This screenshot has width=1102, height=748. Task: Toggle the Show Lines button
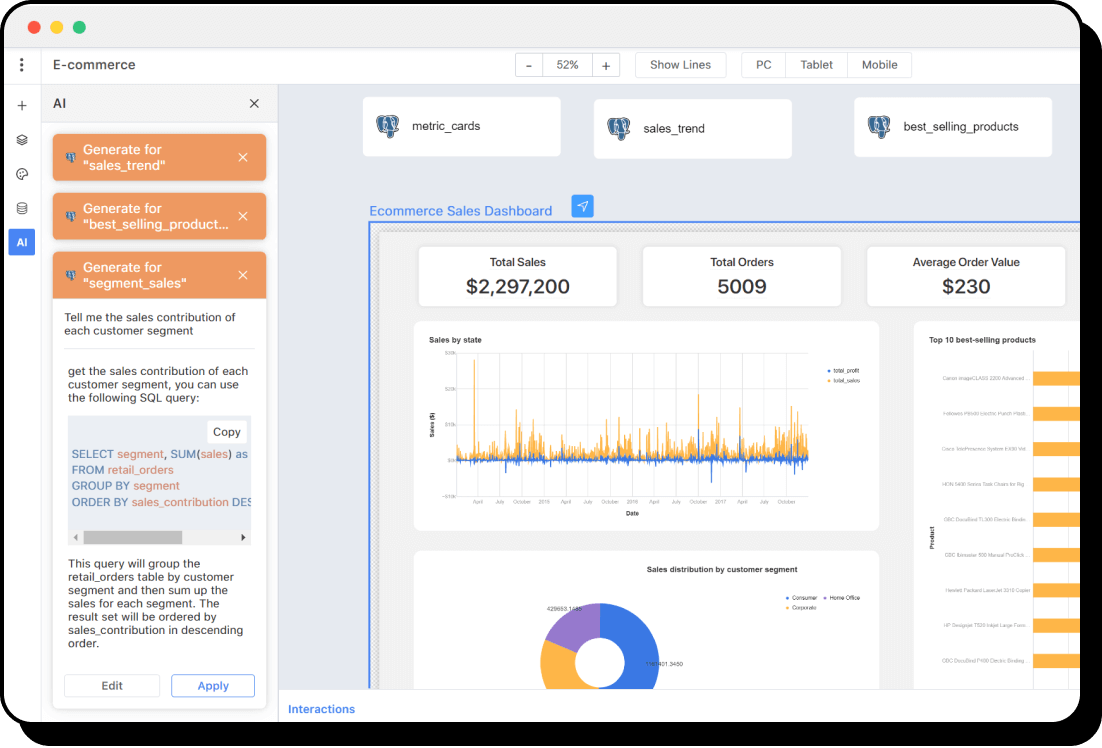click(680, 65)
